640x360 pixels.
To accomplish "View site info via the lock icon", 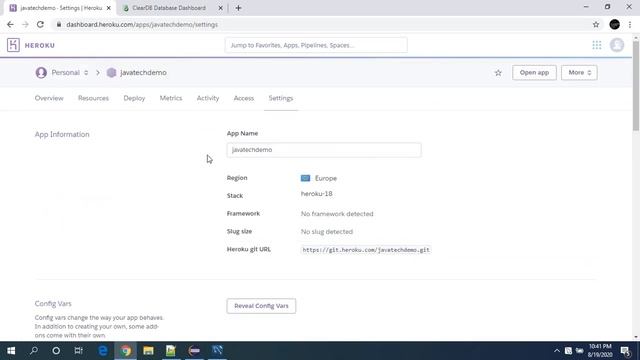I will (59, 24).
